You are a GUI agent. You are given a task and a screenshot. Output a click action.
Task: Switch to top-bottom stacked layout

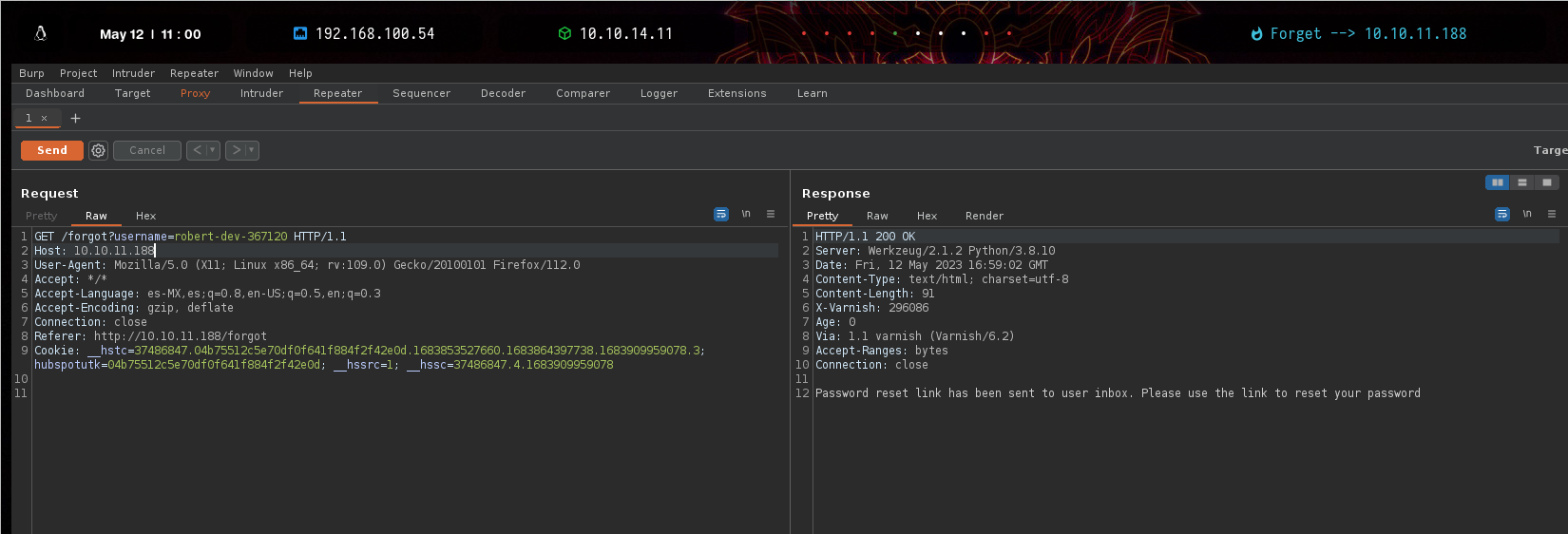1522,182
